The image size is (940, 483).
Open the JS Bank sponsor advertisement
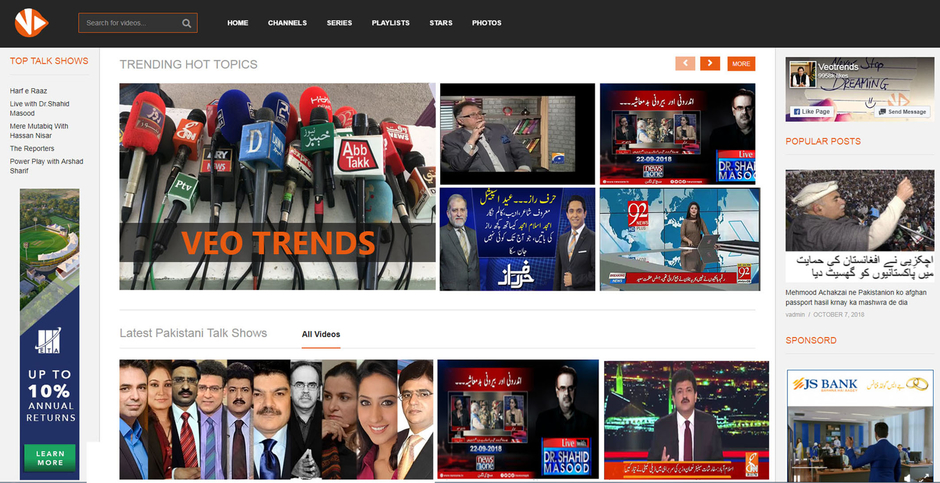click(x=860, y=426)
